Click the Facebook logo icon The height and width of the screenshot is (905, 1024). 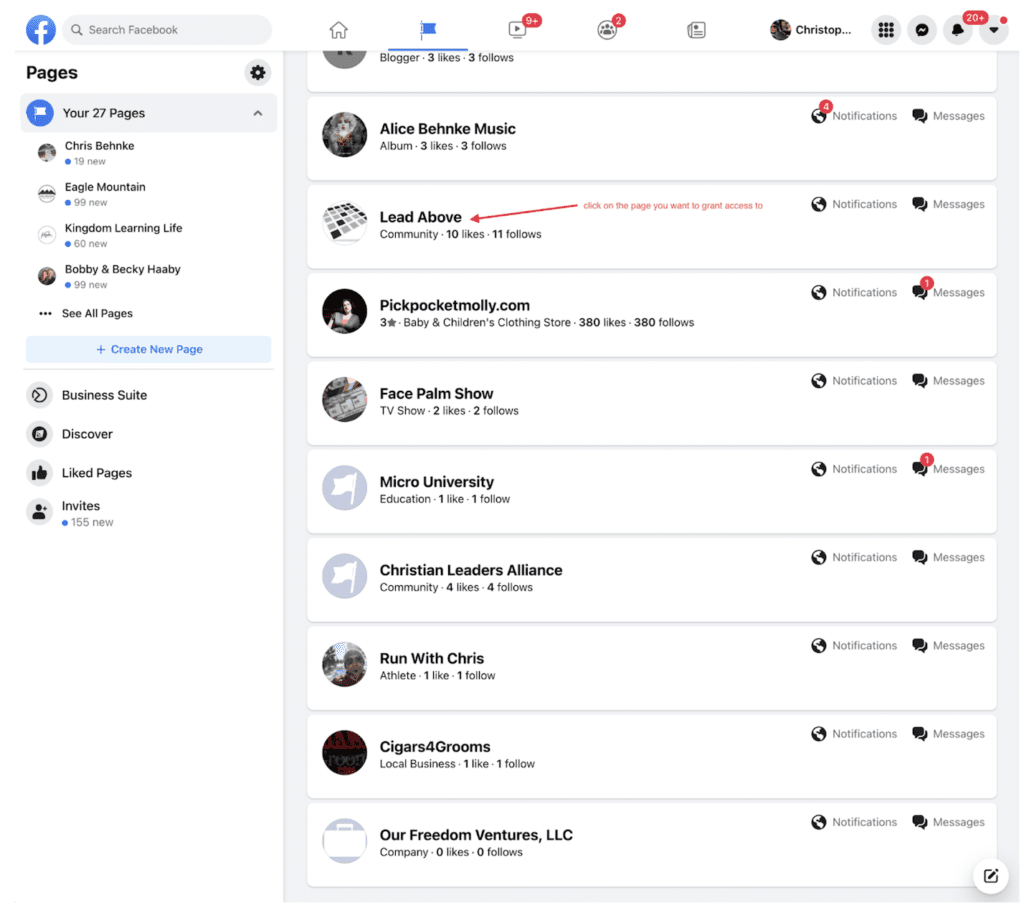click(40, 29)
